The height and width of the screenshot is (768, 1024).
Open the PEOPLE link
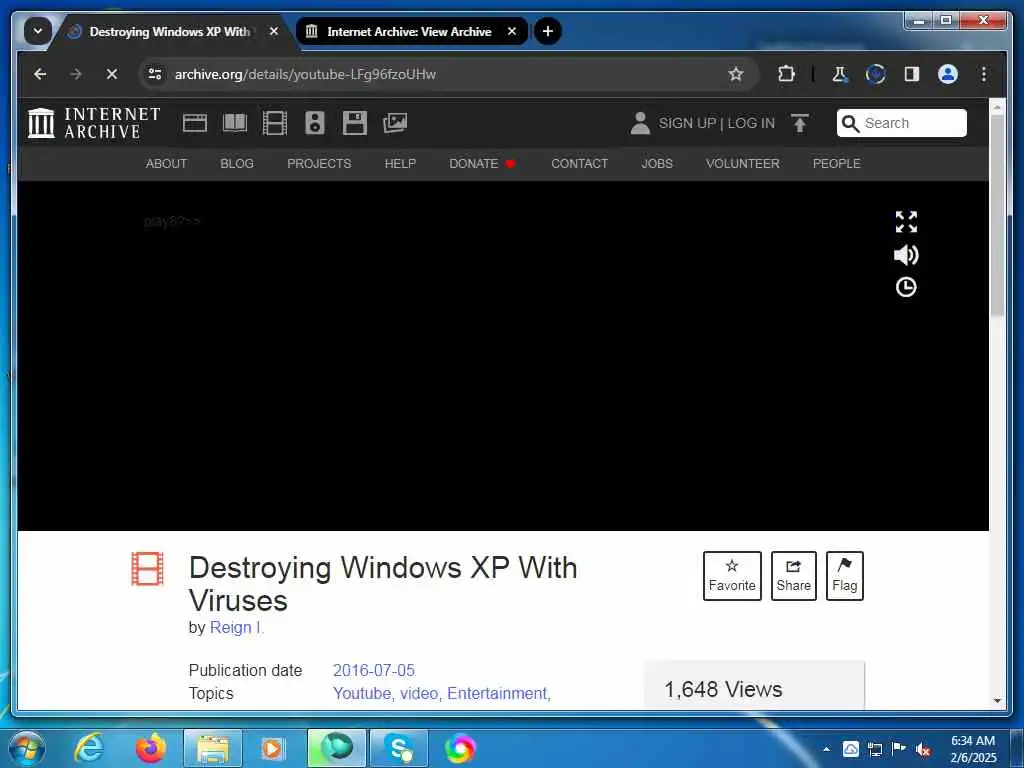(837, 163)
